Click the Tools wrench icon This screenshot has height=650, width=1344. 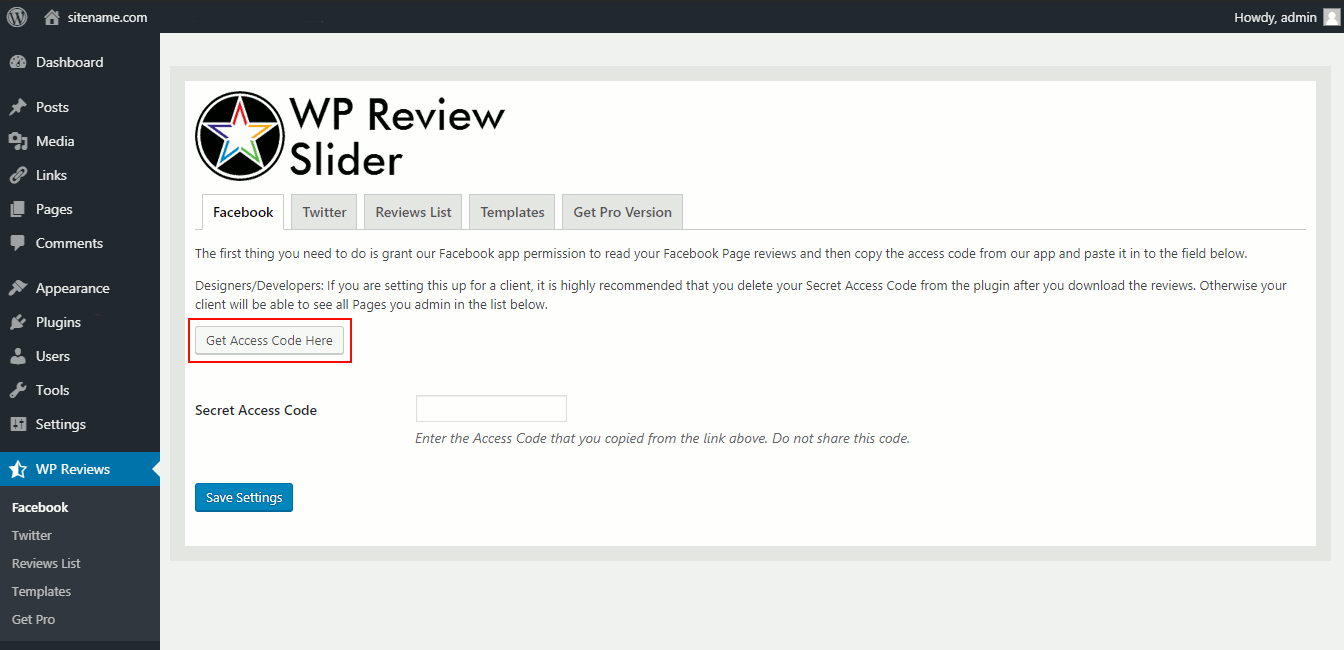[18, 390]
